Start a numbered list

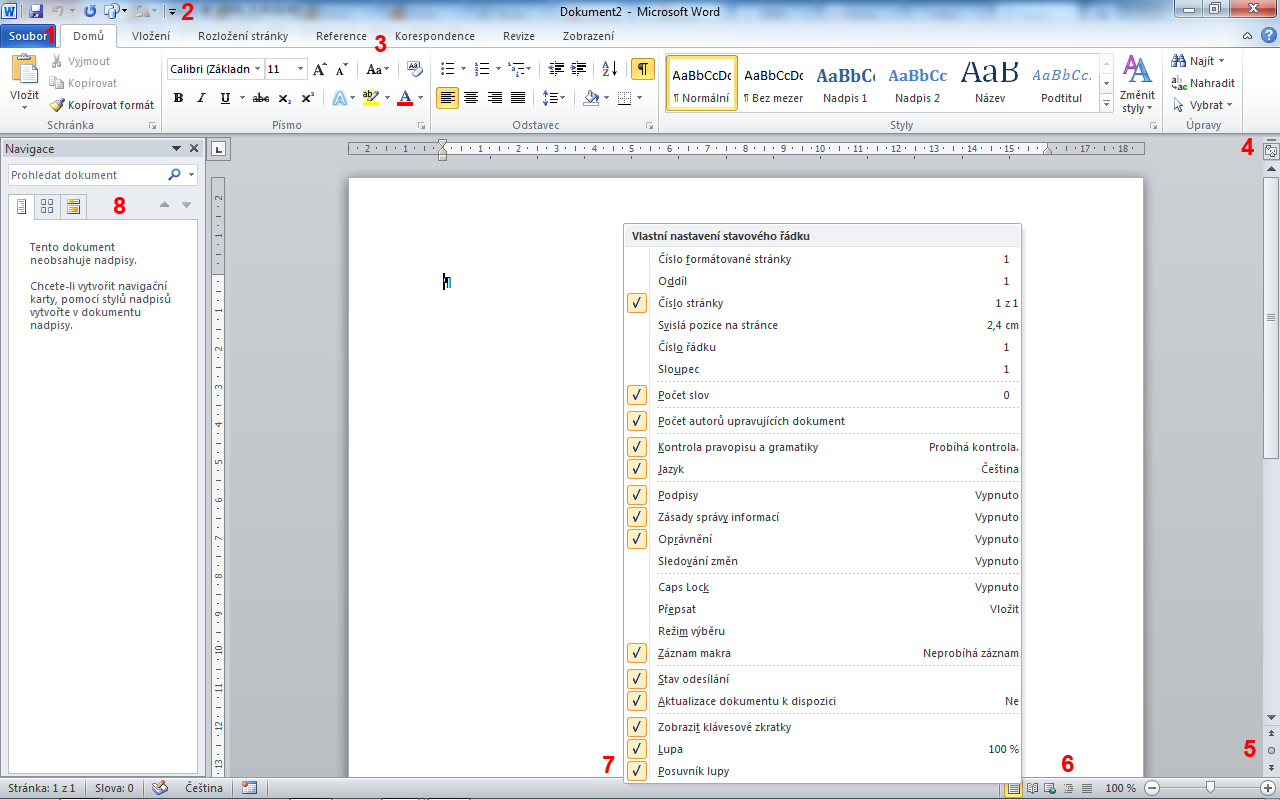[481, 69]
